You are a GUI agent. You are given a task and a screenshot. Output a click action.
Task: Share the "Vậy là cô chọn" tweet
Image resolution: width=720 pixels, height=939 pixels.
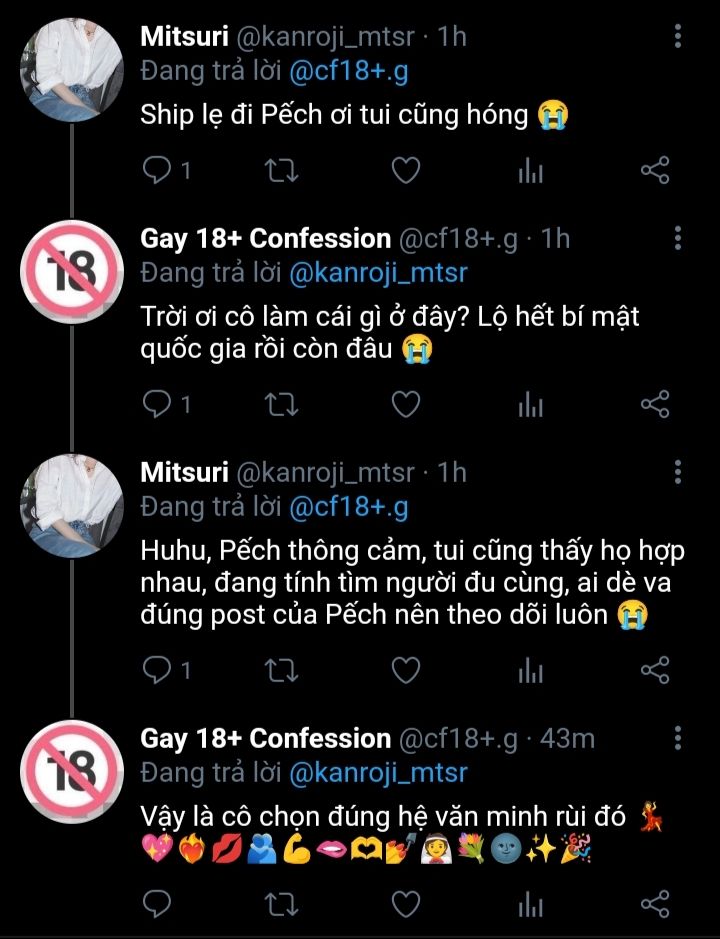tap(654, 904)
